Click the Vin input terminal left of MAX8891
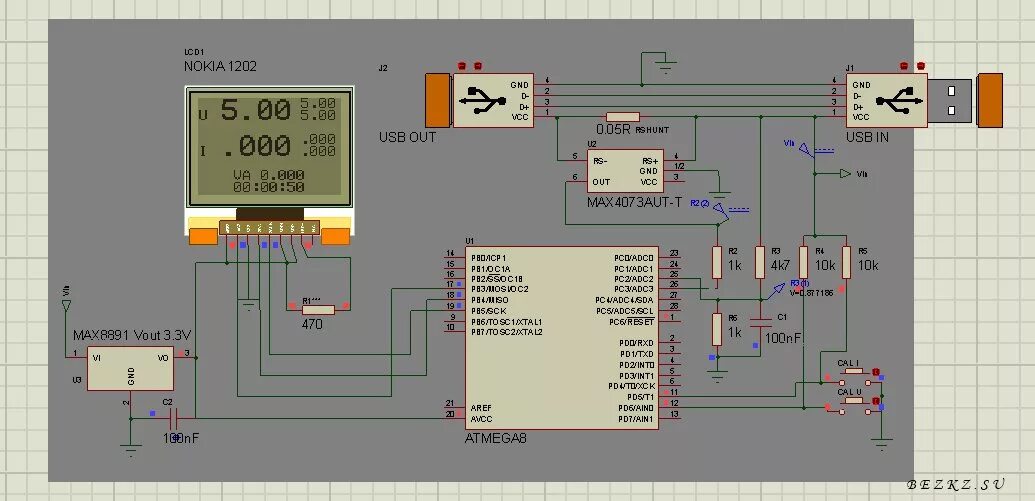The height and width of the screenshot is (501, 1035). click(66, 306)
